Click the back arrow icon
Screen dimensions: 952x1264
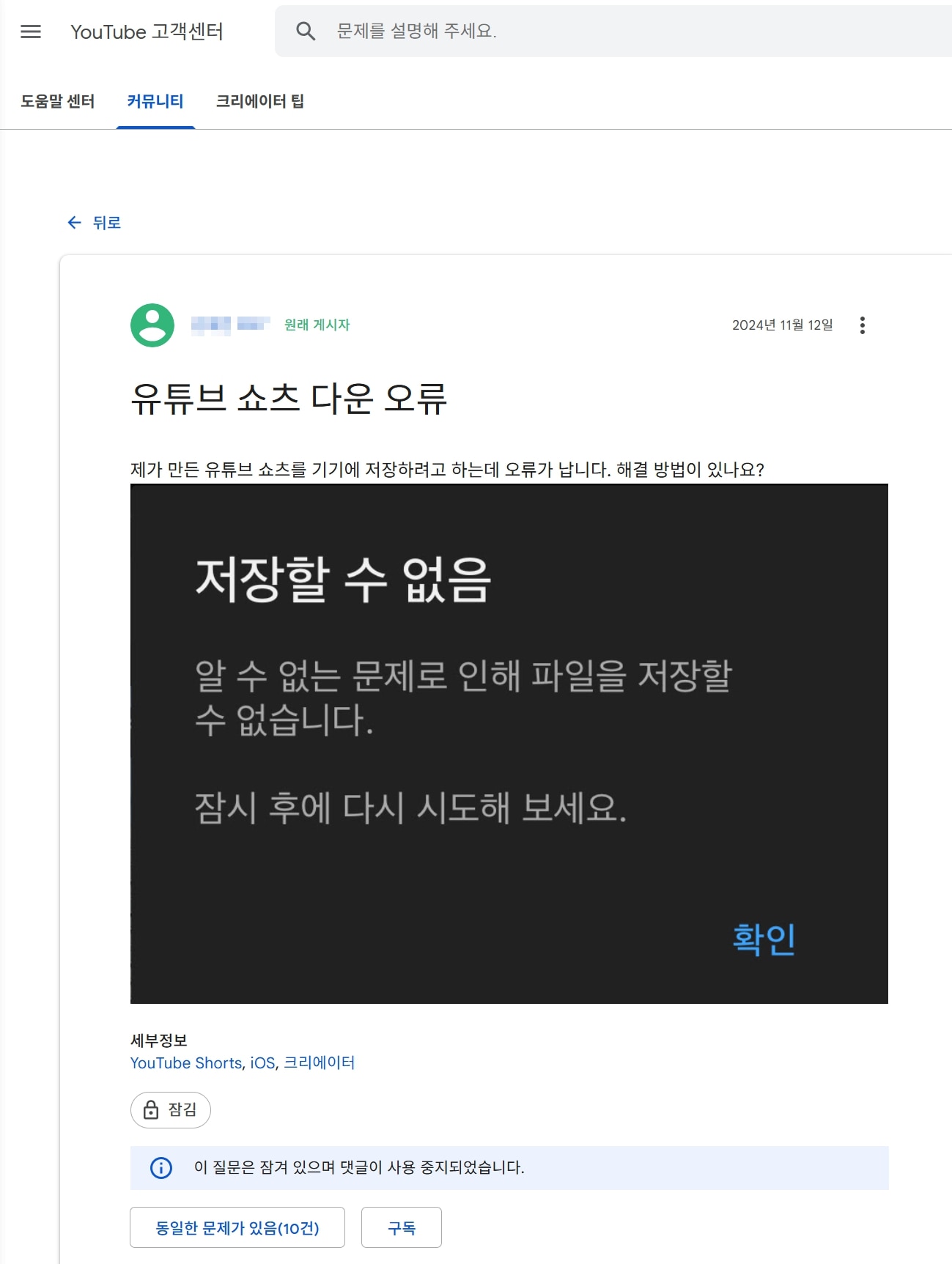pyautogui.click(x=74, y=223)
